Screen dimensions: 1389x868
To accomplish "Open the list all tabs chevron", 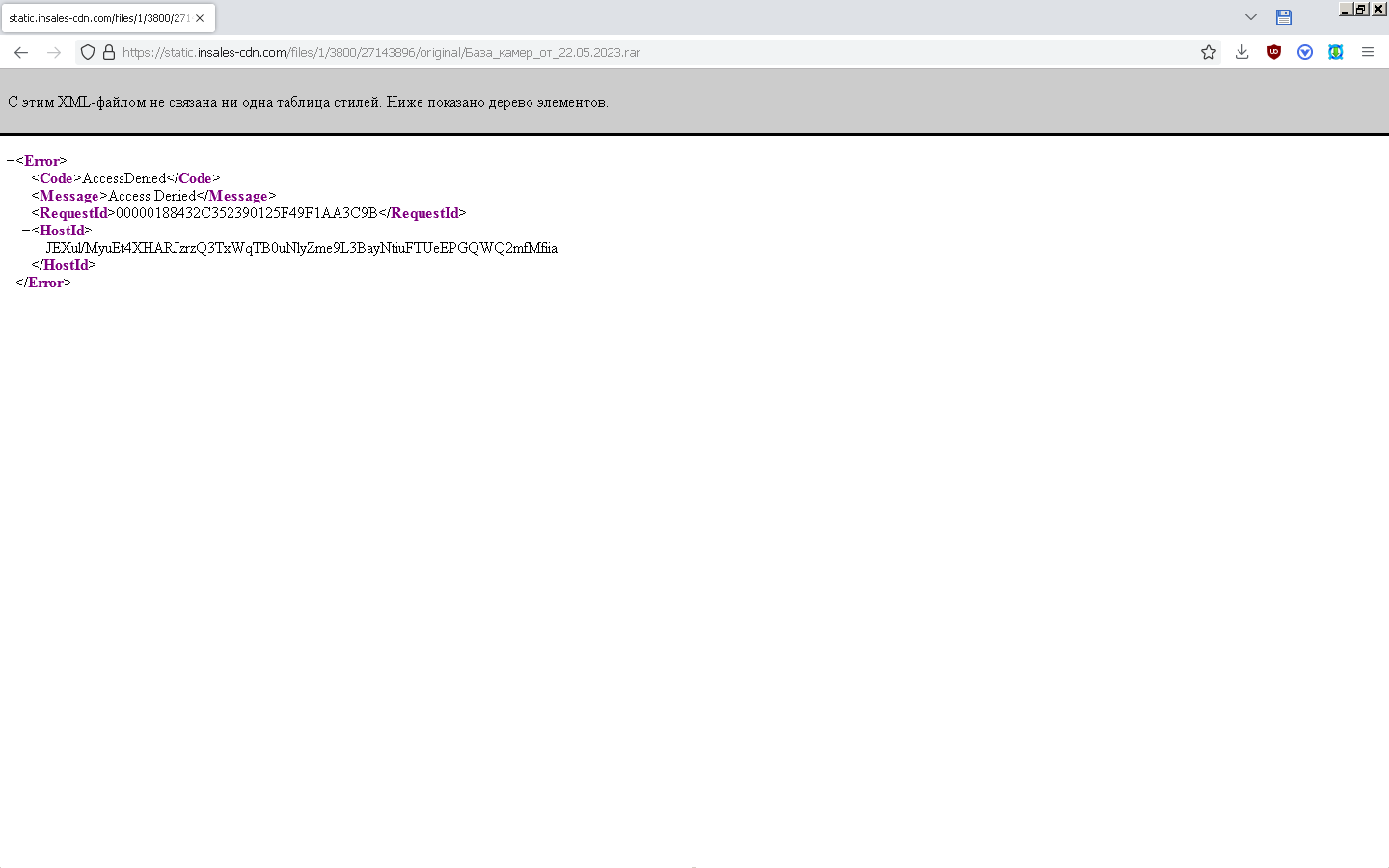I will click(x=1251, y=17).
